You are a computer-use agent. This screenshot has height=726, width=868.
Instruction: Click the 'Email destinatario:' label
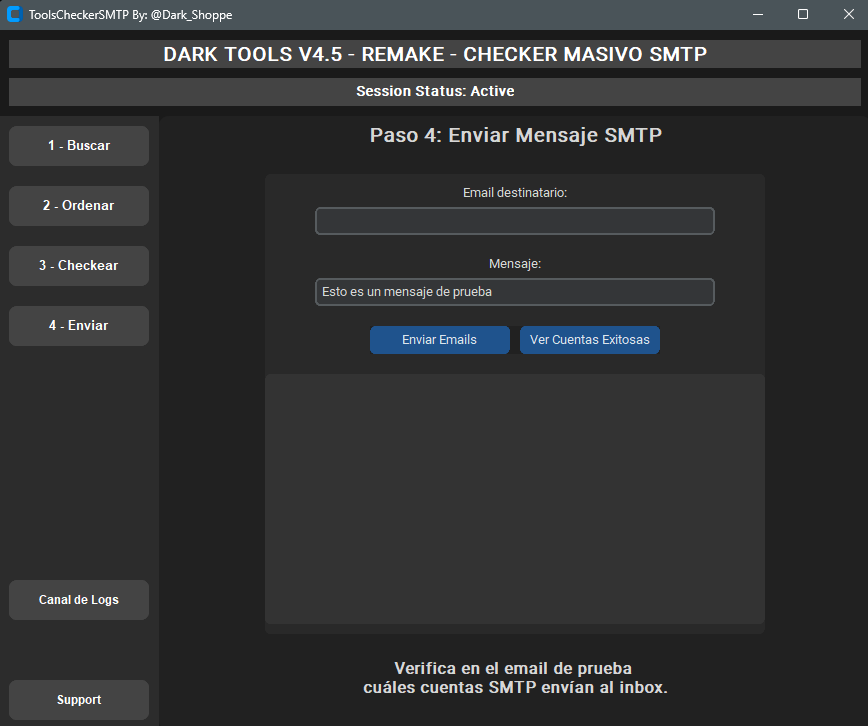click(514, 193)
